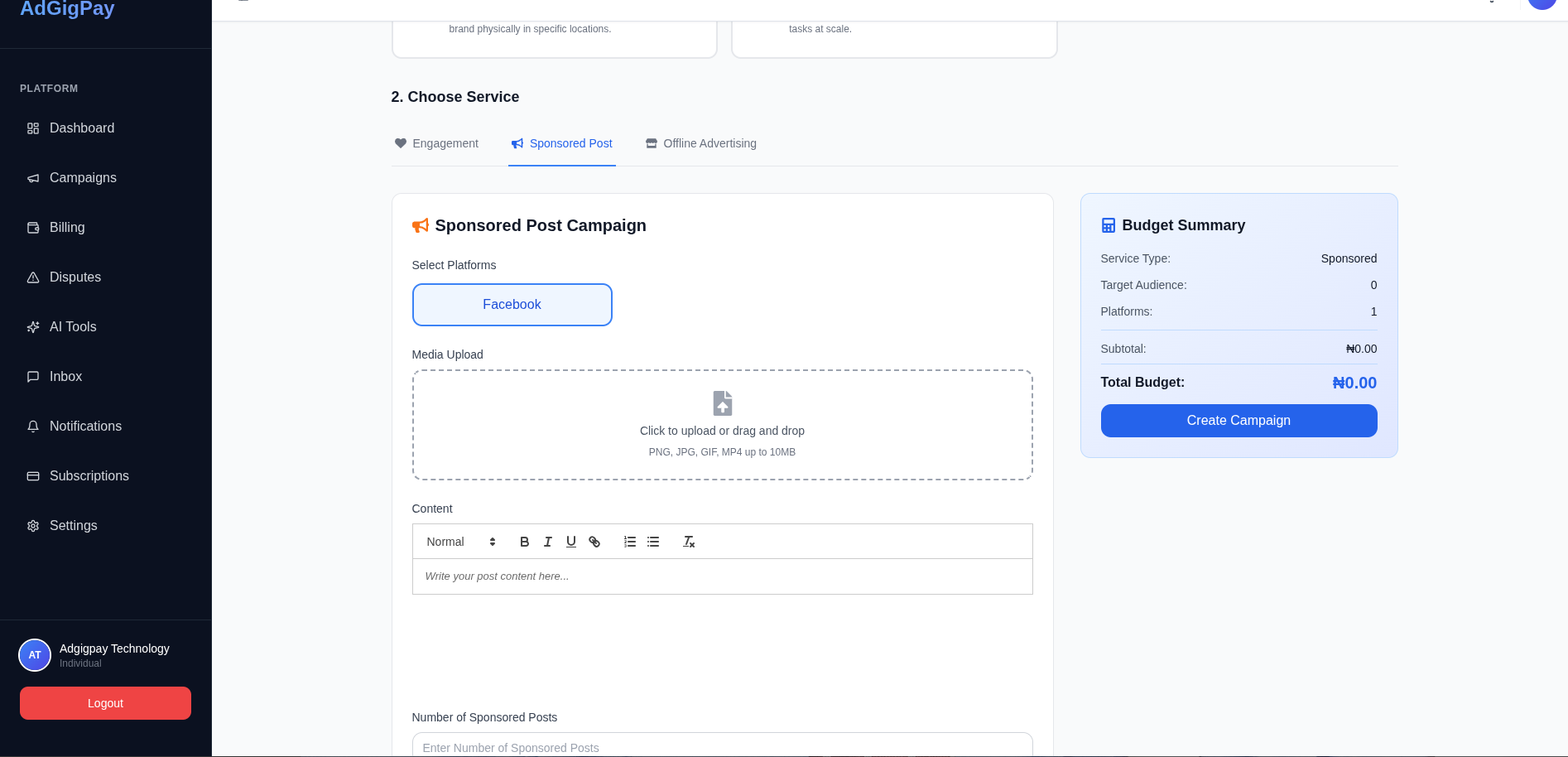Click the Service Type value Sponsored
This screenshot has width=1568, height=757.
click(1349, 258)
